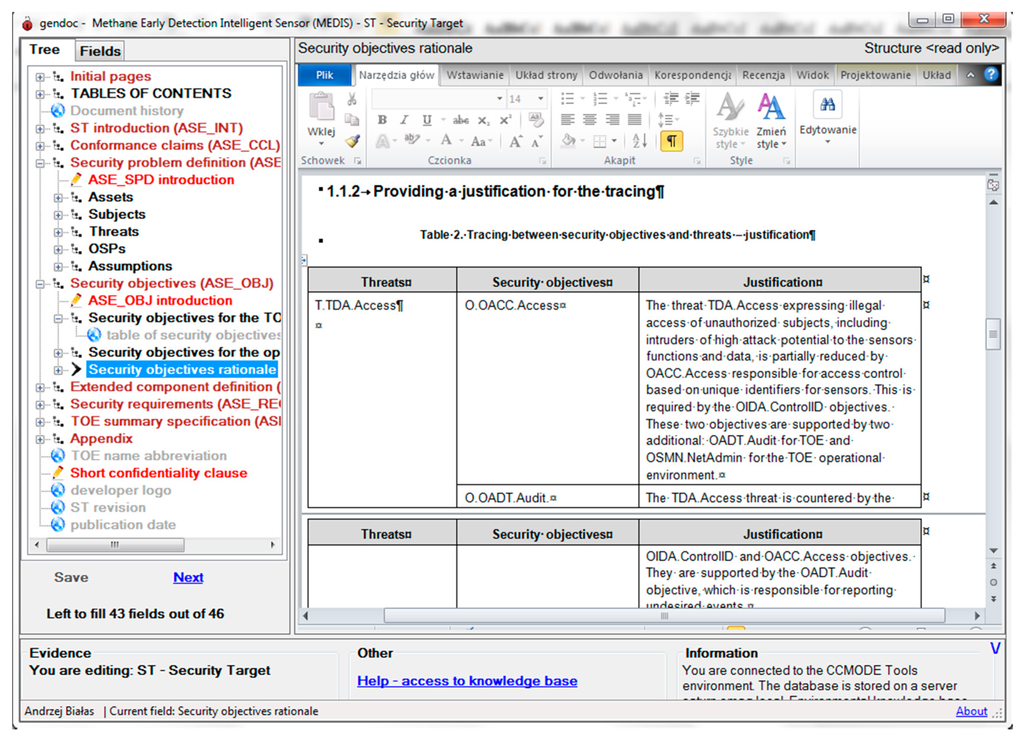Click the Next link
Screen dimensions: 1024x740
[188, 577]
